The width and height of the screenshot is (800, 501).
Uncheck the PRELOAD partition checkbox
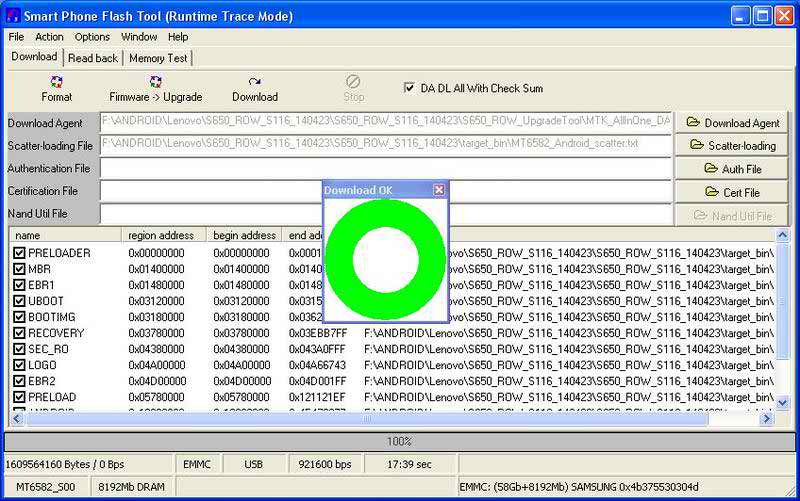coord(19,397)
